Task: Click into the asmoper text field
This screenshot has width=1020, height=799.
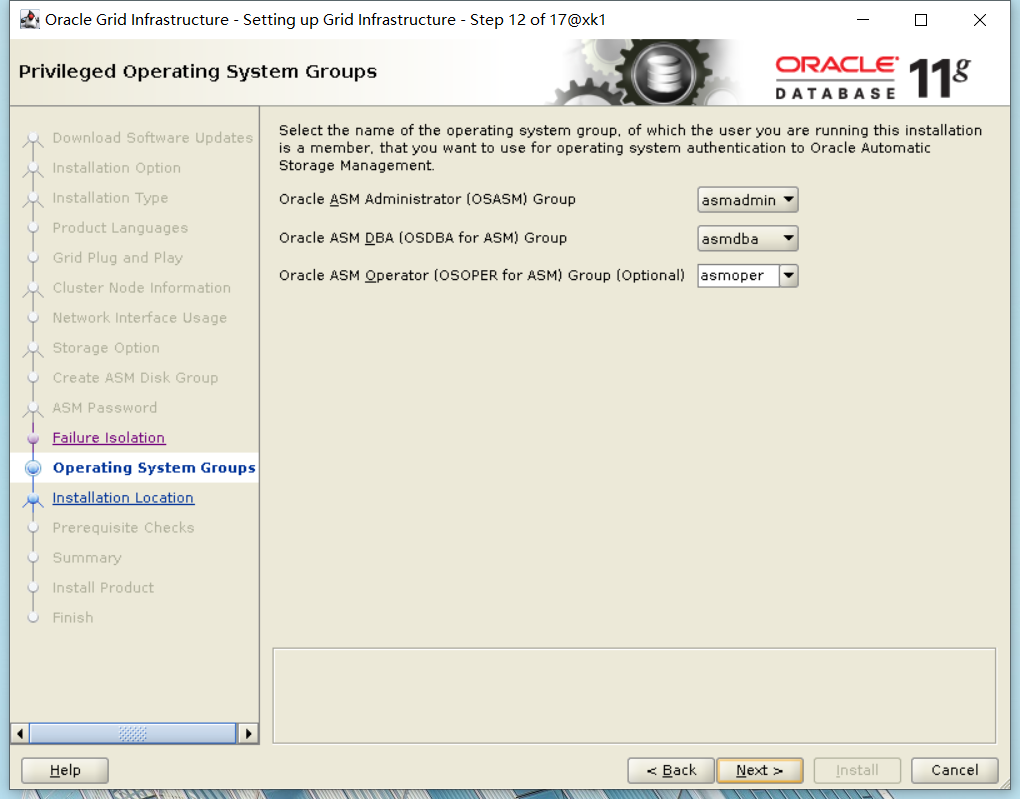Action: point(738,276)
